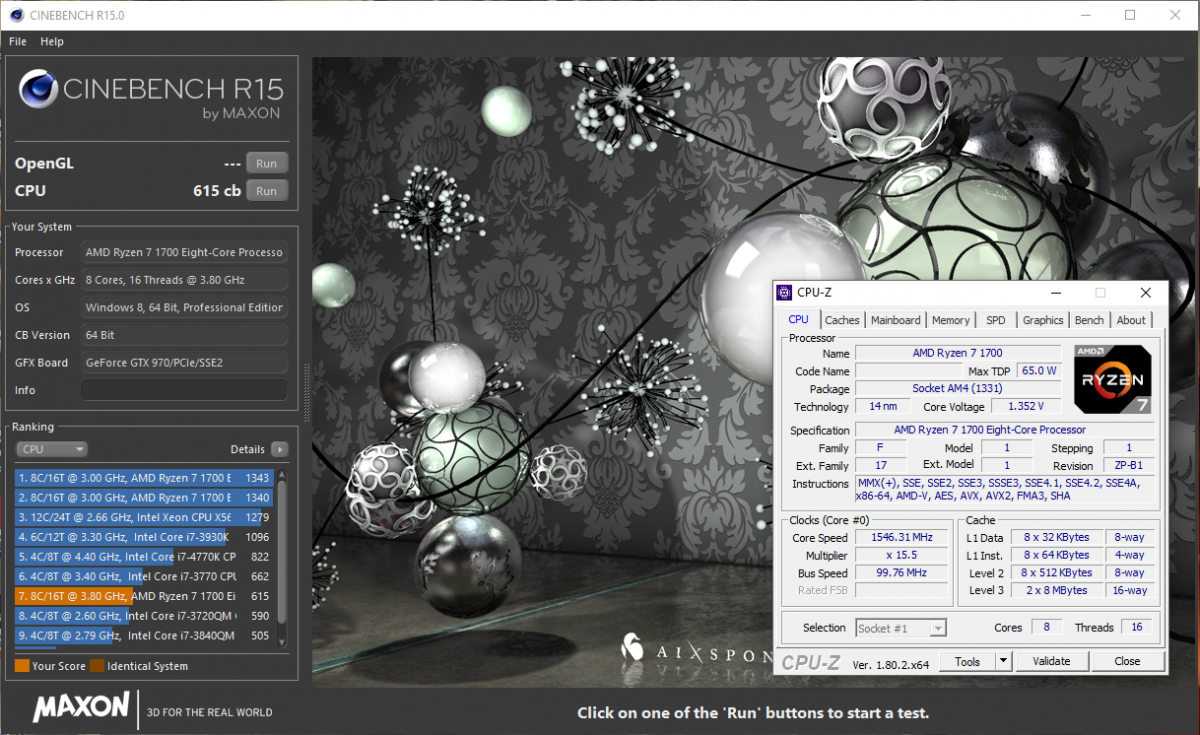Select ranking row 1 Ryzen 7 1700 score 1343
1200x735 pixels.
tap(144, 478)
